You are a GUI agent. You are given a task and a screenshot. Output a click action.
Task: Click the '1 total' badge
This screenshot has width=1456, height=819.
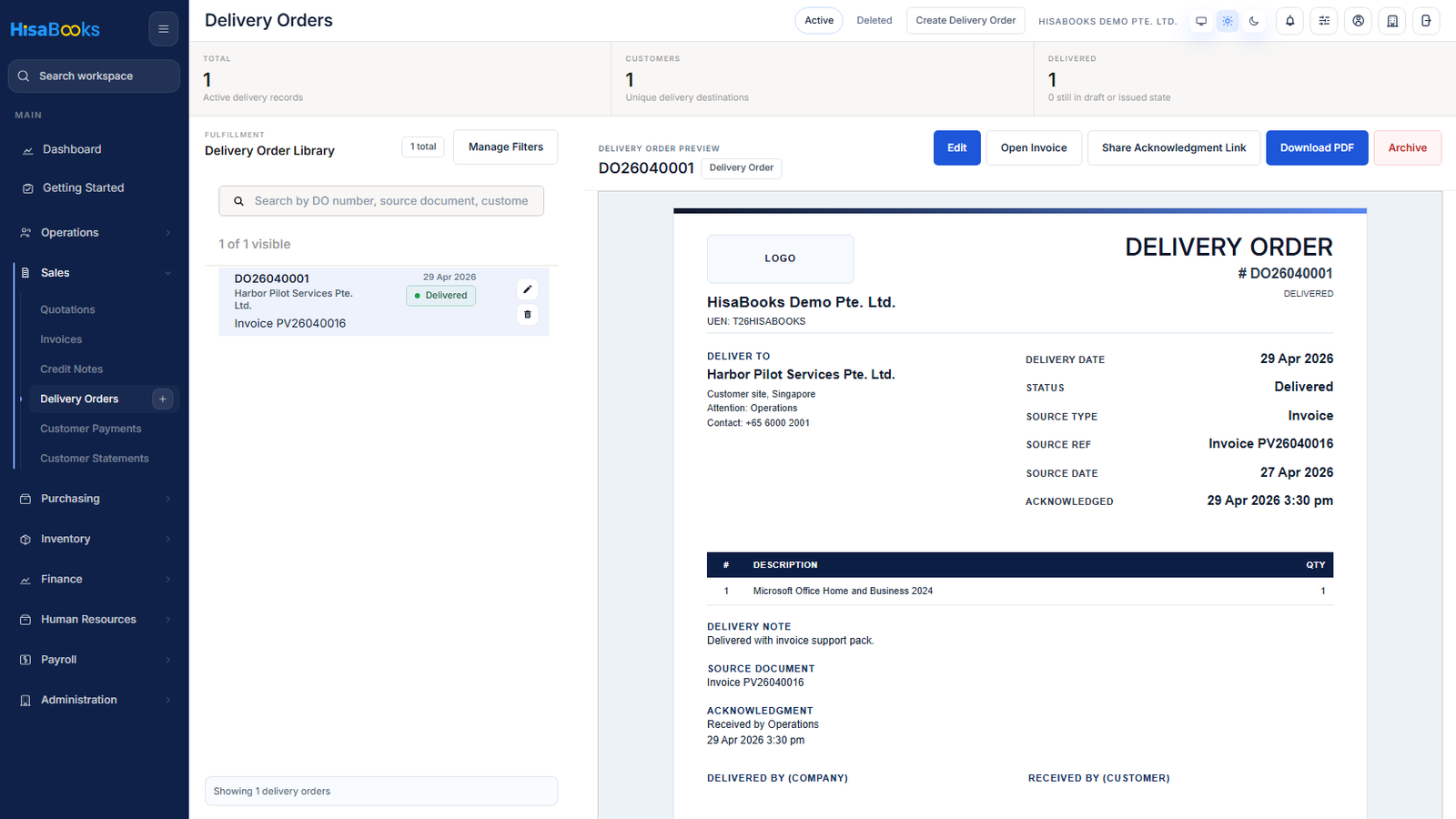click(423, 147)
